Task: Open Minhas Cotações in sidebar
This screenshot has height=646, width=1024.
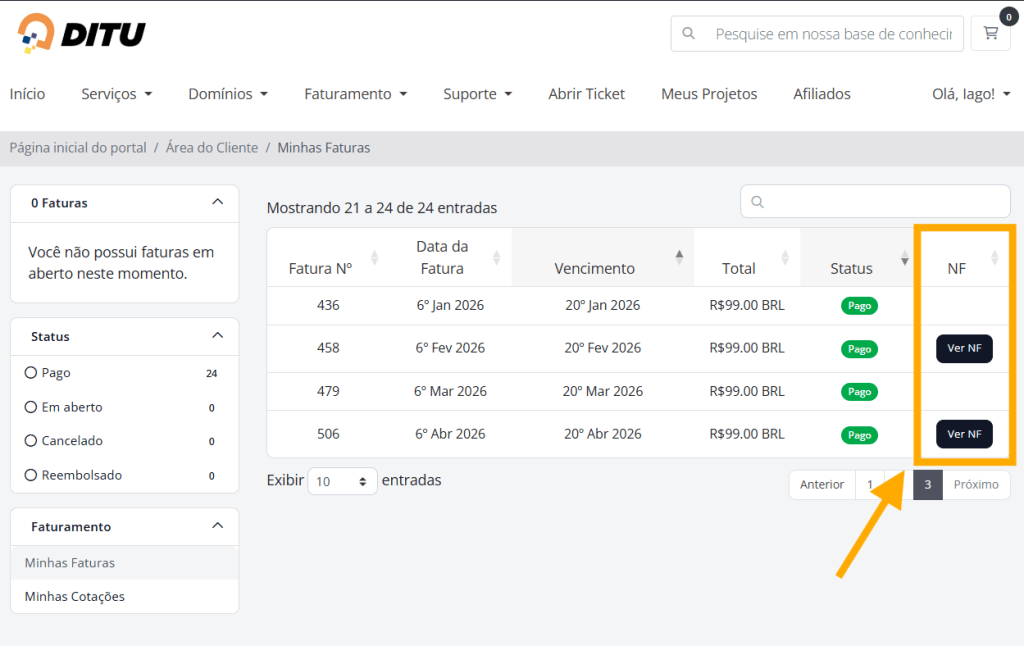Action: pyautogui.click(x=124, y=597)
